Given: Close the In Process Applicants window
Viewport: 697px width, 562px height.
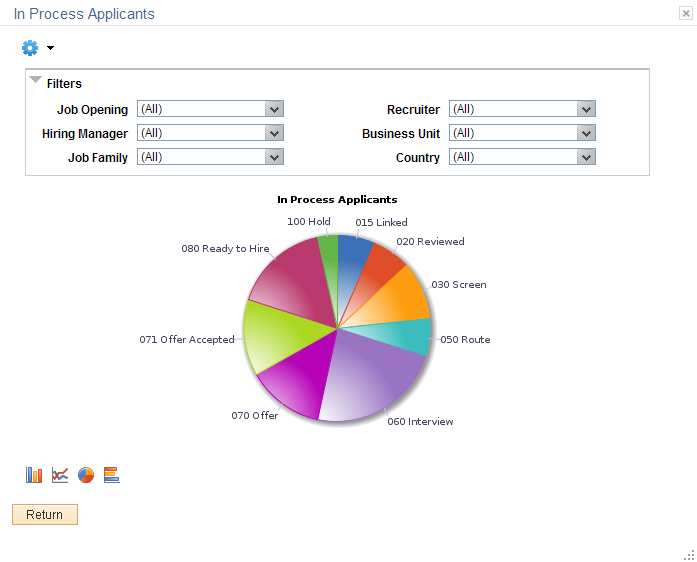Looking at the screenshot, I should pos(686,13).
